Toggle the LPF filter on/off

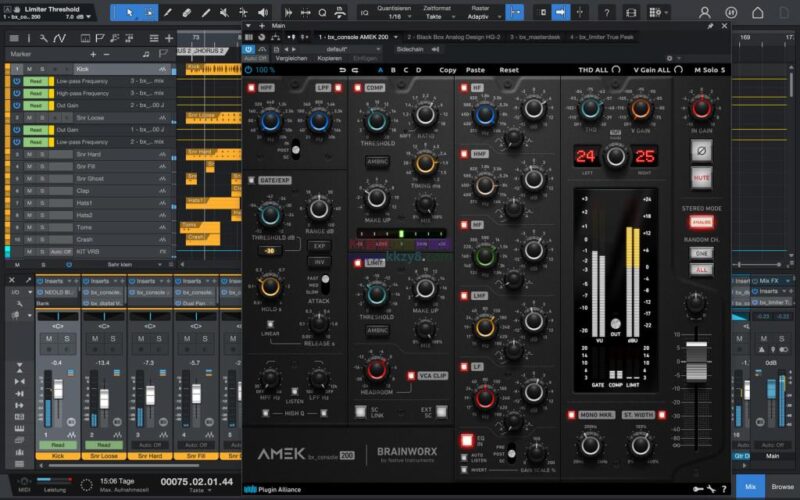pyautogui.click(x=338, y=88)
